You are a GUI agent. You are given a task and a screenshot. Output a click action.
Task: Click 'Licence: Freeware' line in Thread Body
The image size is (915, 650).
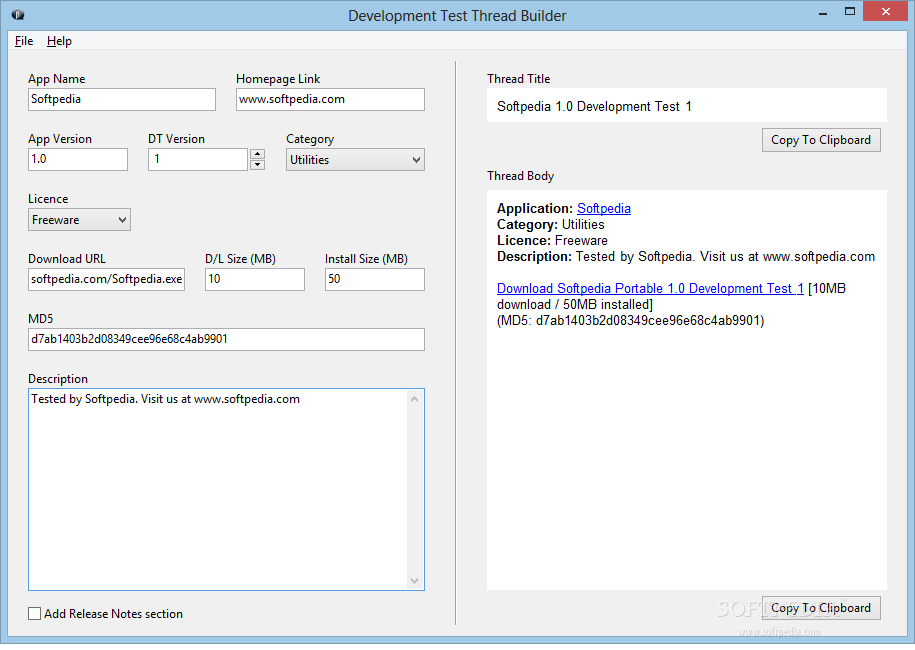pos(552,240)
